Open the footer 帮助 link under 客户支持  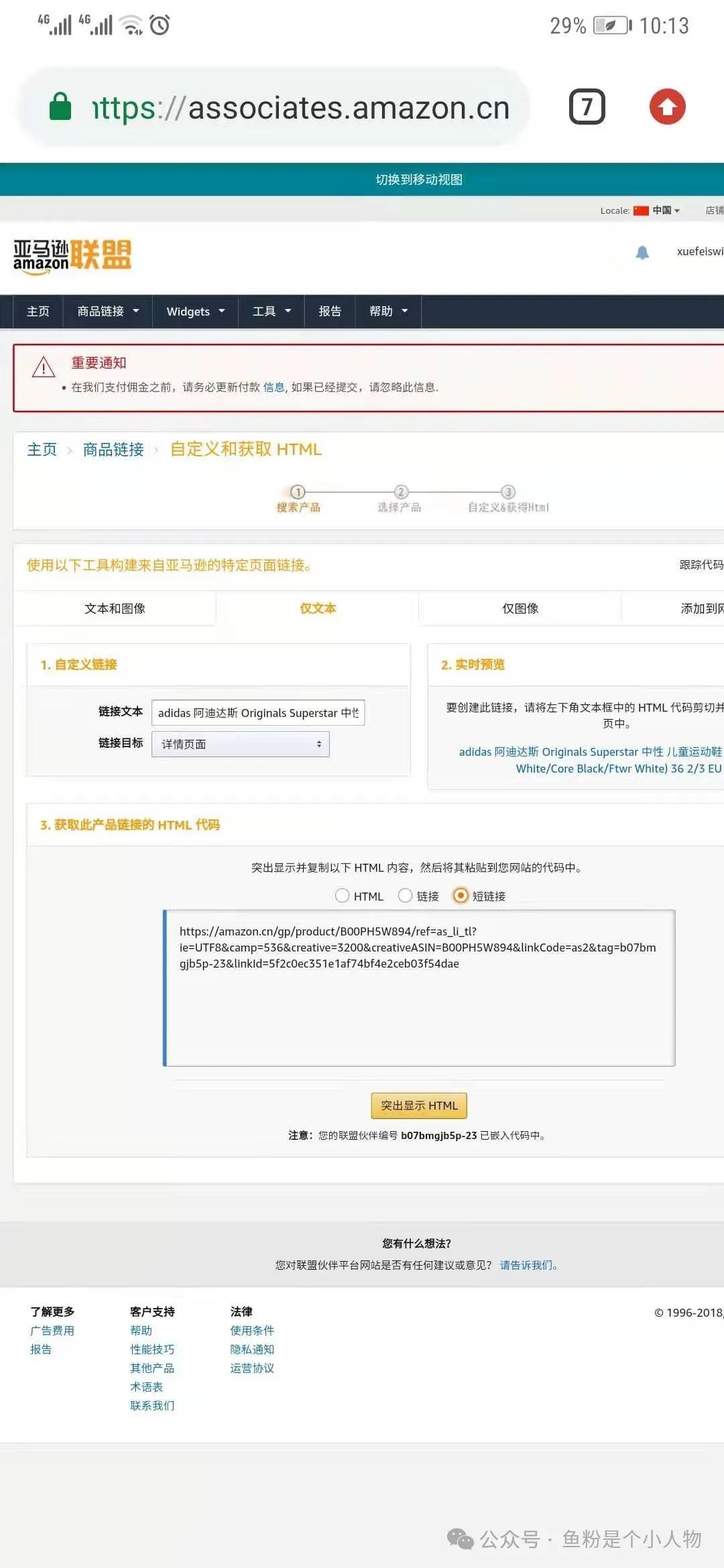141,1331
